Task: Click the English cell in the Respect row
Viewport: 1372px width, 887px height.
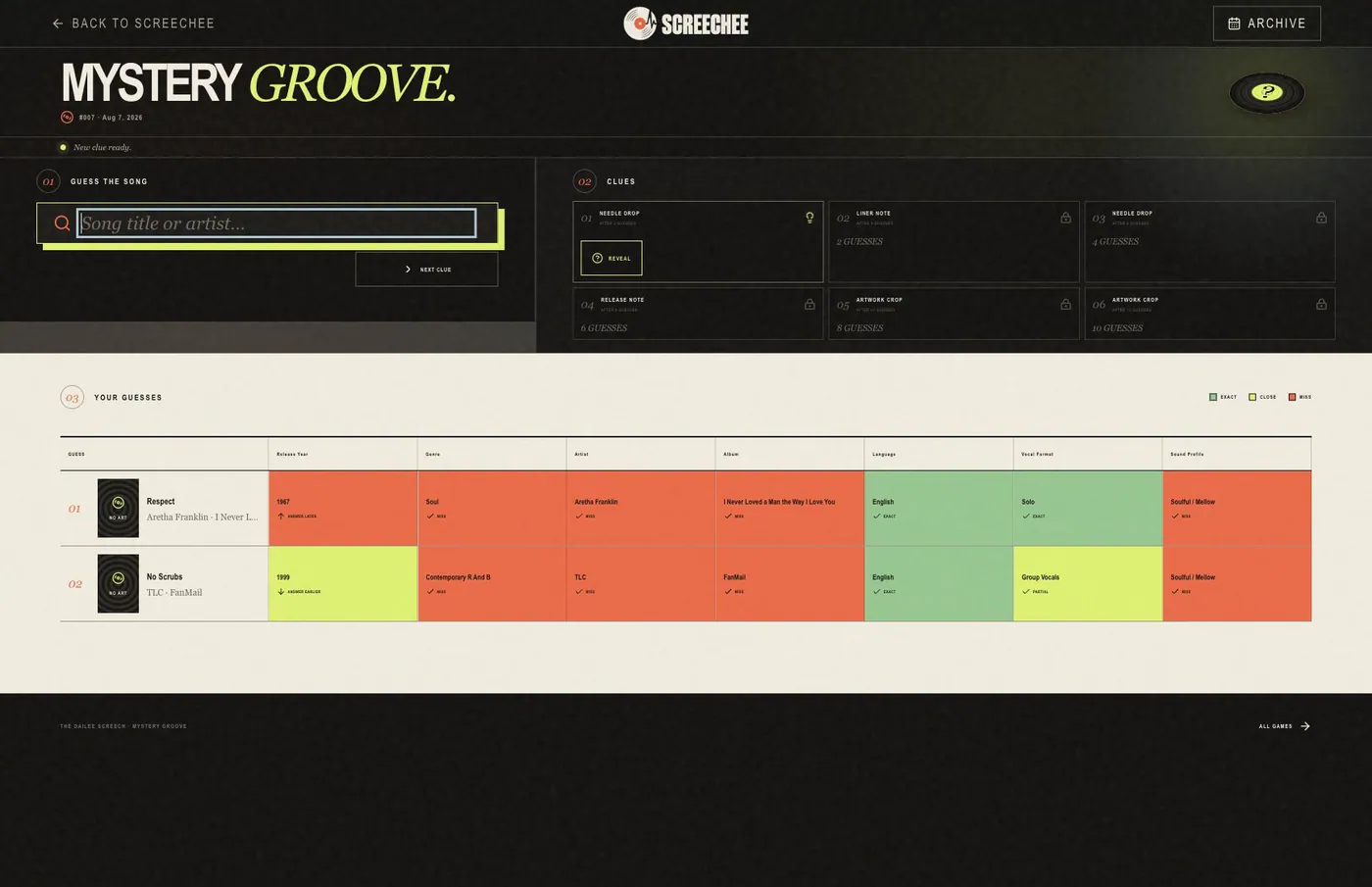Action: coord(939,509)
